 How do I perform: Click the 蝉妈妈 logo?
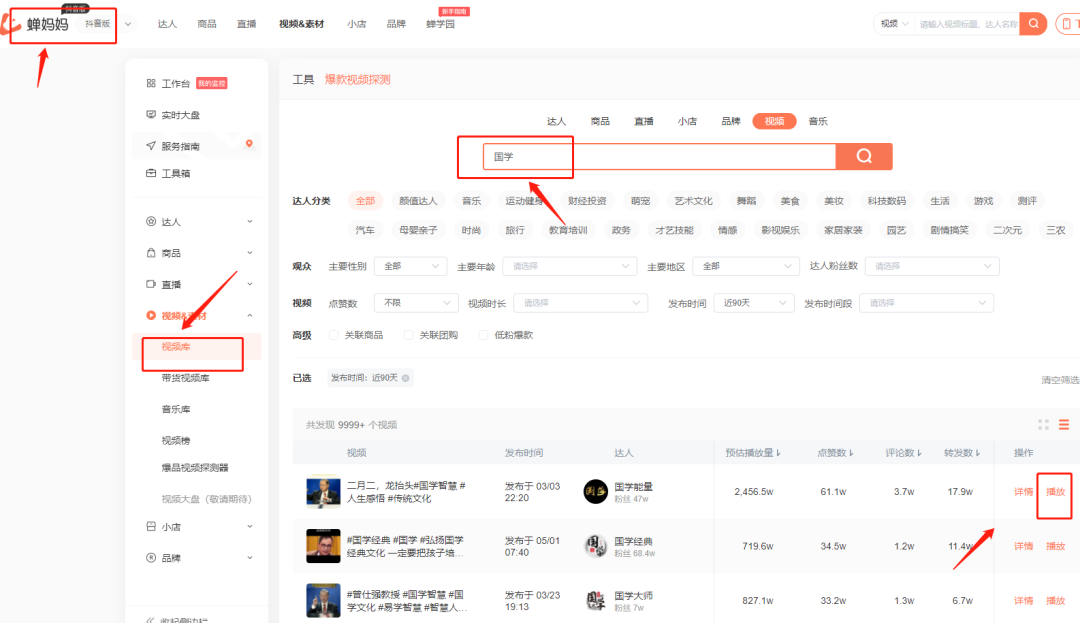tap(36, 24)
